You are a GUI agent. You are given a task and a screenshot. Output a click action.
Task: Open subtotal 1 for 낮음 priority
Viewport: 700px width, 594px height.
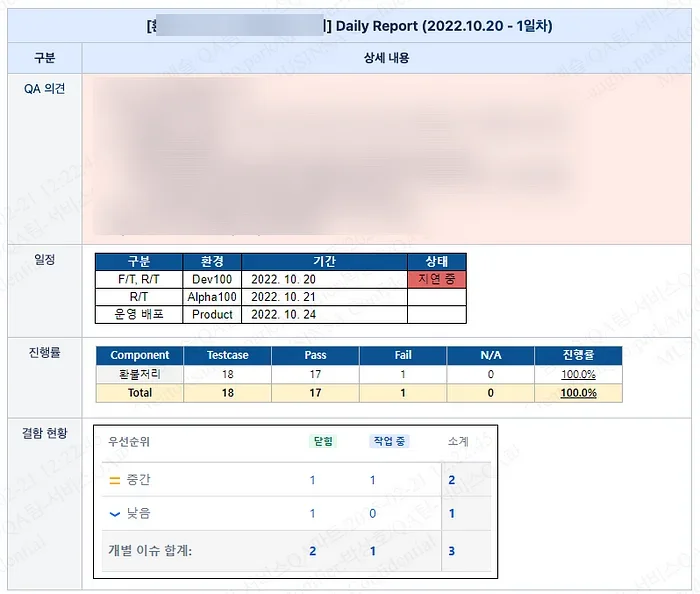point(451,514)
